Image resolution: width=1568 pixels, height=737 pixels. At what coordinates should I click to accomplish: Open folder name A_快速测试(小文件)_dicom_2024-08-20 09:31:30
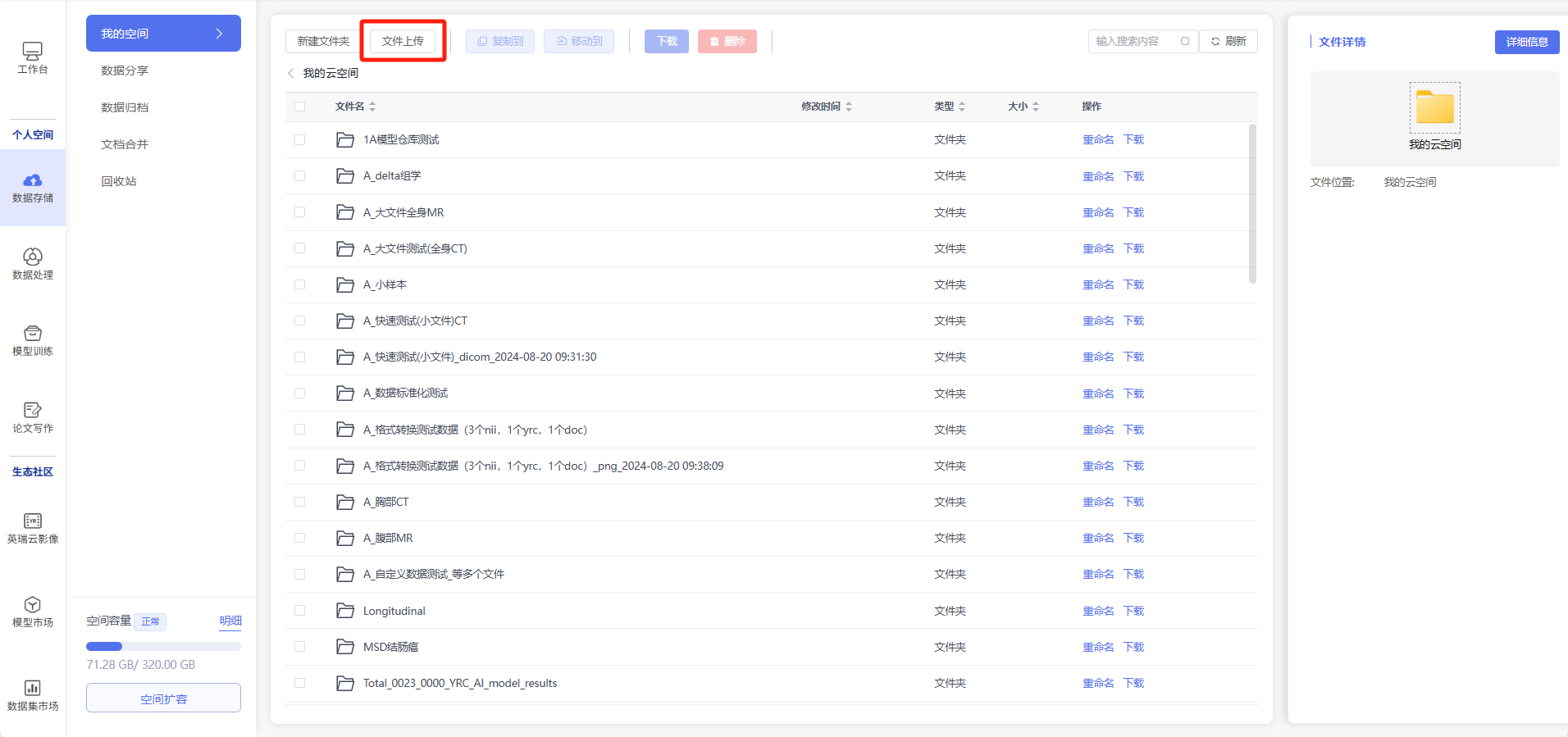[480, 357]
